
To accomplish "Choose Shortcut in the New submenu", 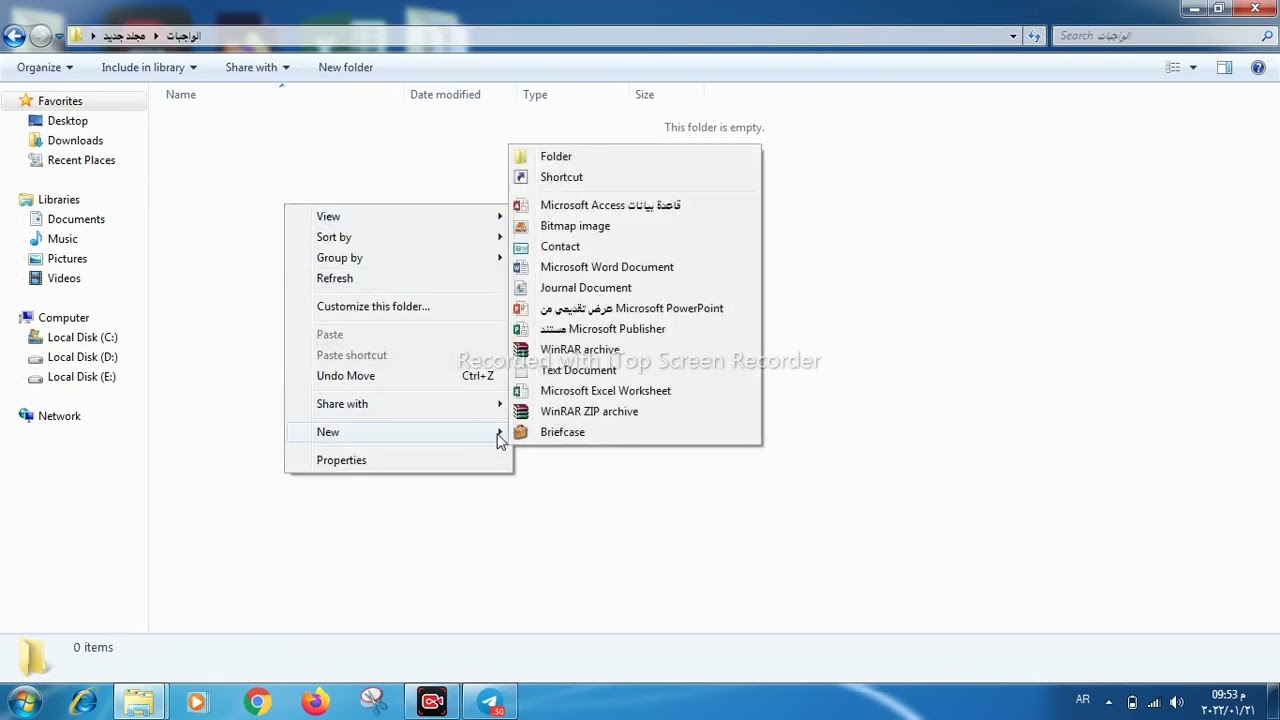I will pos(635,177).
